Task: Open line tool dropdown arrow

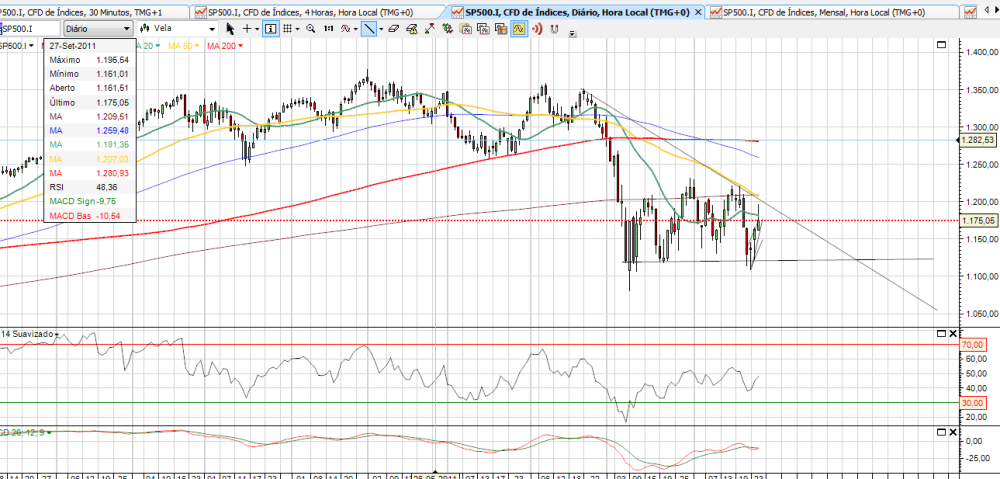Action: pyautogui.click(x=381, y=29)
